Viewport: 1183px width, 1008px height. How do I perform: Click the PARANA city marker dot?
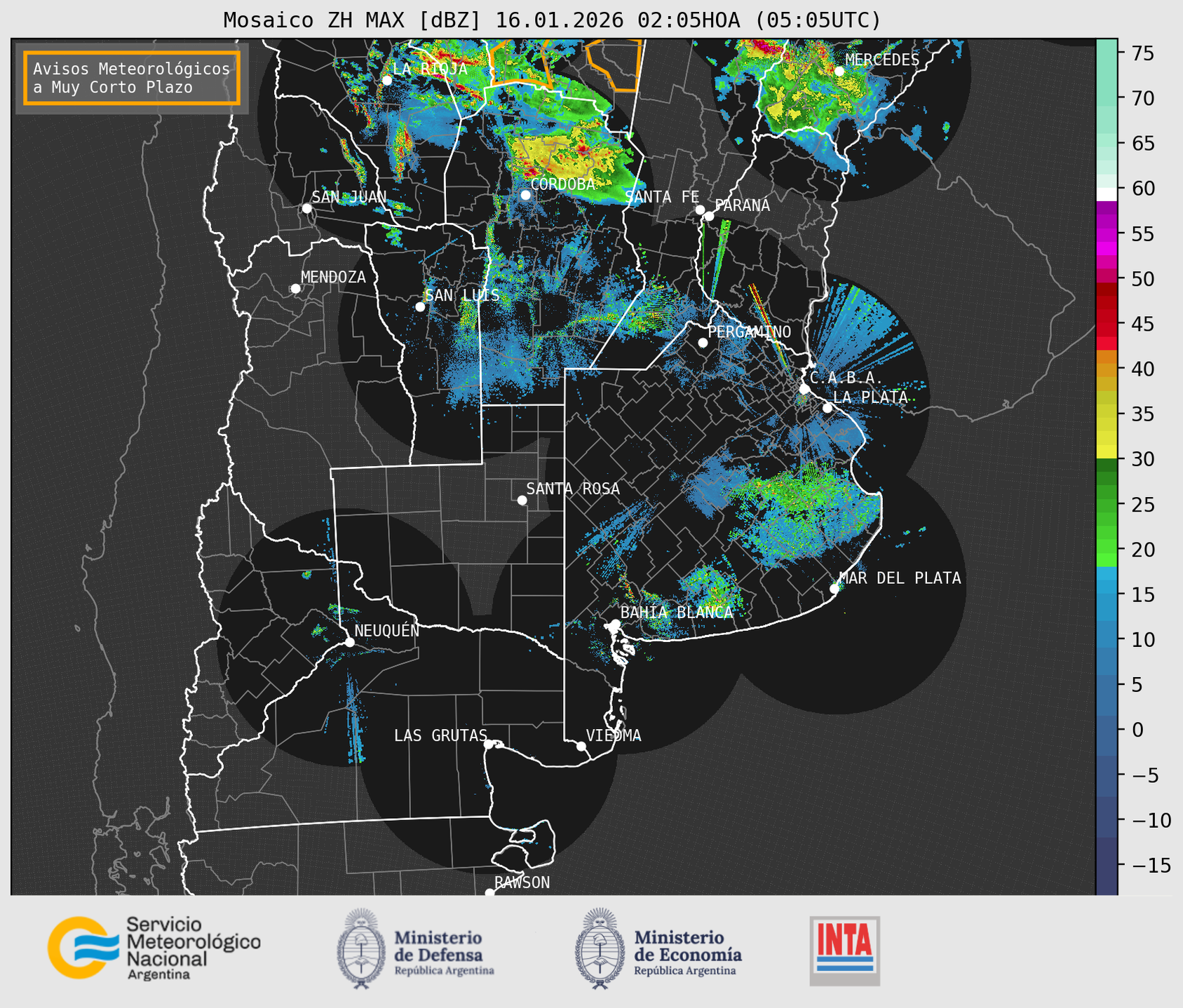point(709,216)
